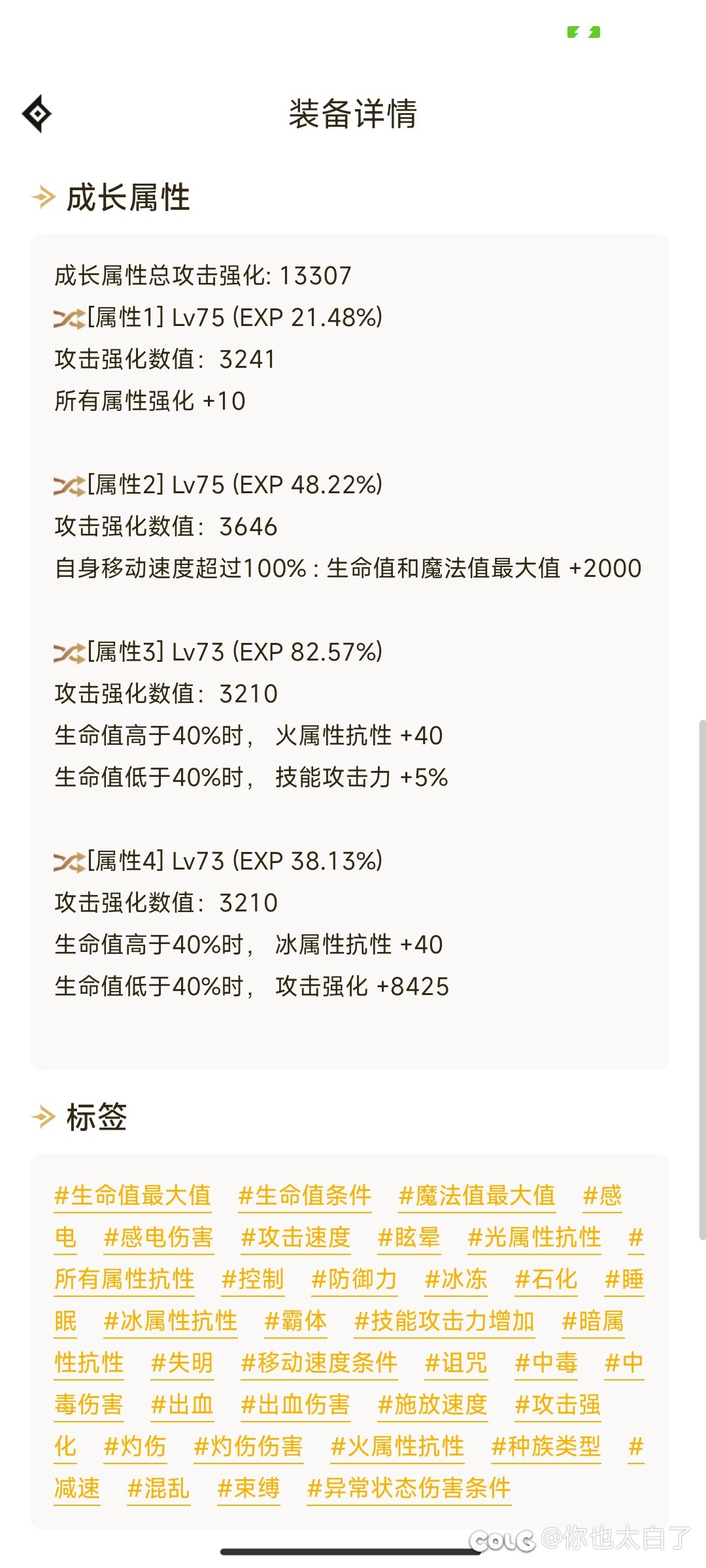706x1568 pixels.
Task: Open the #光属性抗性 tag
Action: (535, 1237)
